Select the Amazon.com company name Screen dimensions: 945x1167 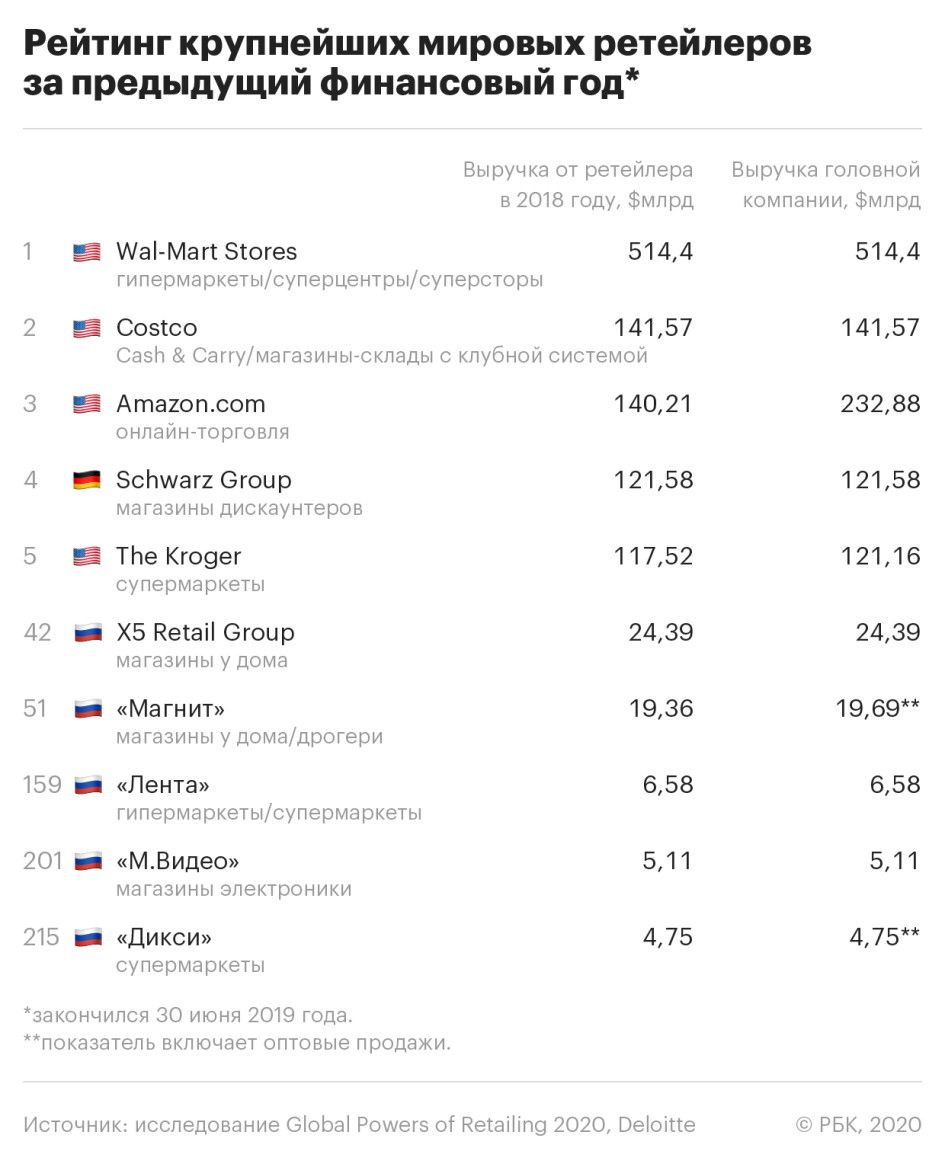coord(190,403)
